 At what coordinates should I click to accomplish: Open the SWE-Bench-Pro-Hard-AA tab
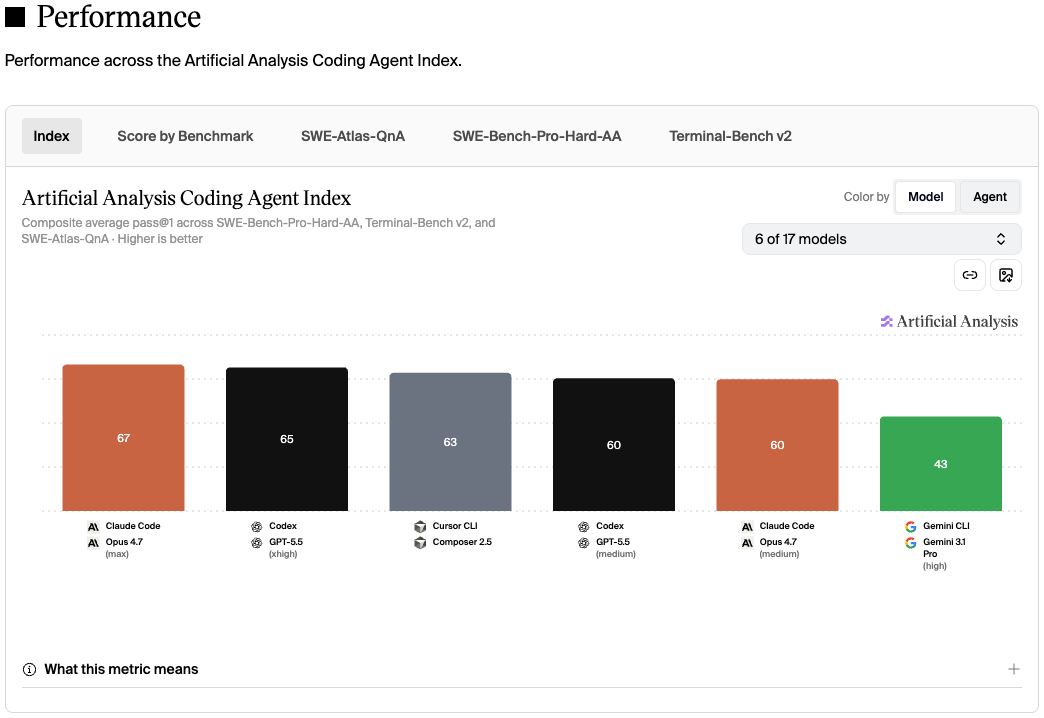pos(537,136)
